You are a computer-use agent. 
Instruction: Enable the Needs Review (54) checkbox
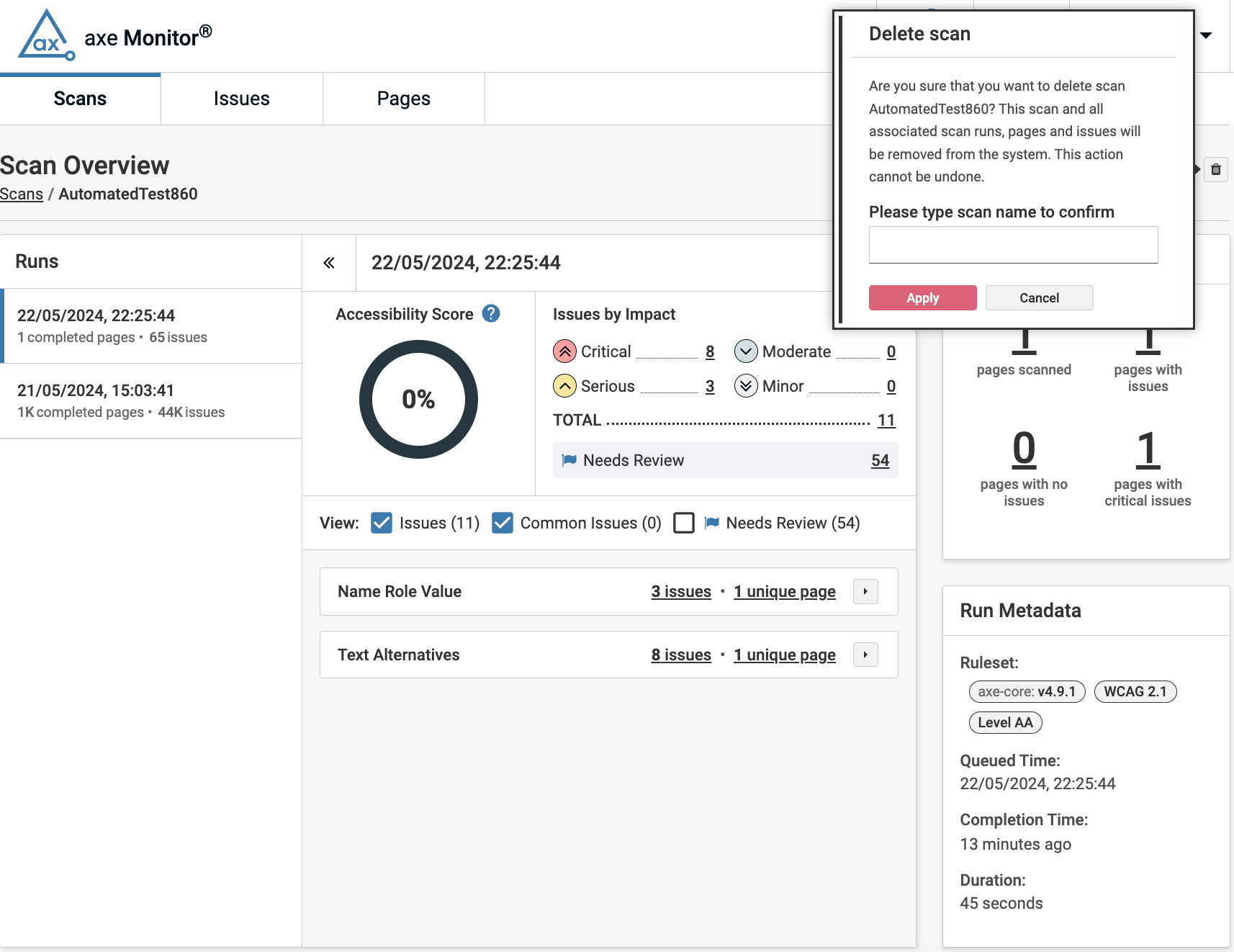pos(684,523)
